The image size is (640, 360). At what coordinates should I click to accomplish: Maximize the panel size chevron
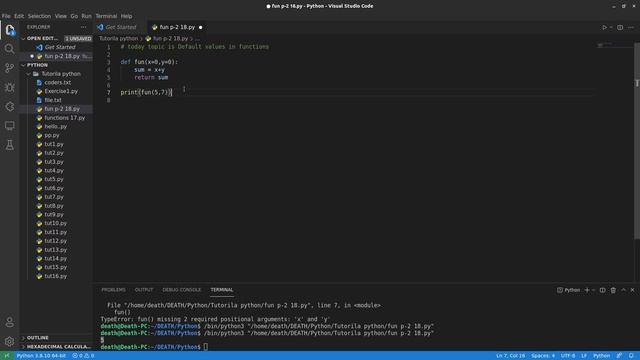coord(623,290)
